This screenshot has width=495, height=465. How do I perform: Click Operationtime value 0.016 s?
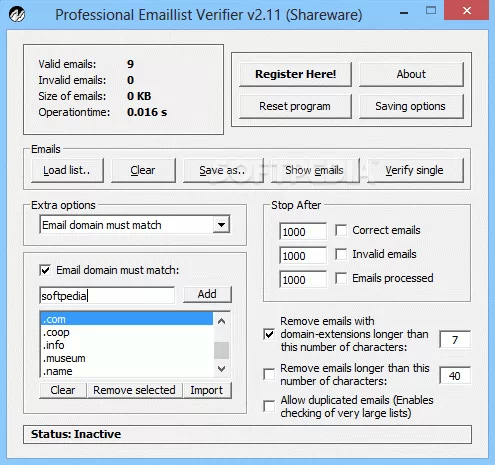click(x=147, y=112)
